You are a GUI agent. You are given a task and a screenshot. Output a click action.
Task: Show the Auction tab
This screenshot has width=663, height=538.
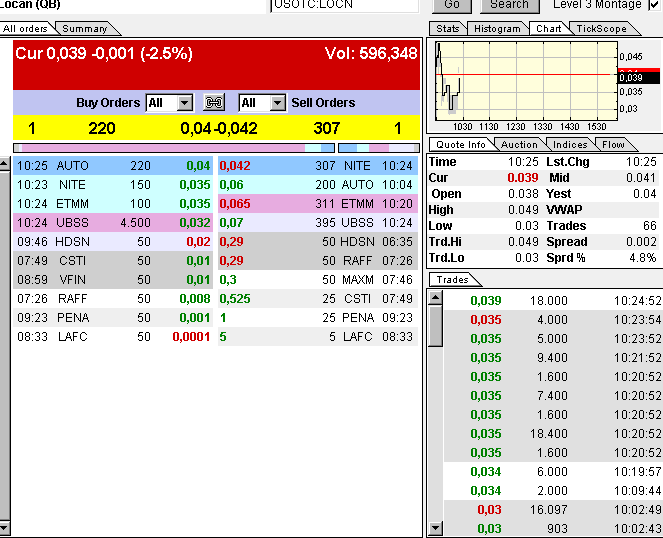519,145
